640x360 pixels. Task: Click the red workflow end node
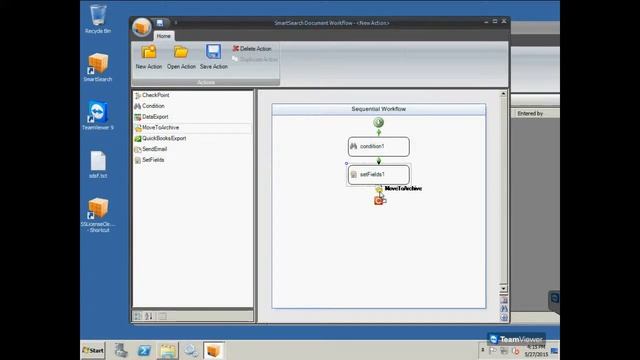[379, 200]
